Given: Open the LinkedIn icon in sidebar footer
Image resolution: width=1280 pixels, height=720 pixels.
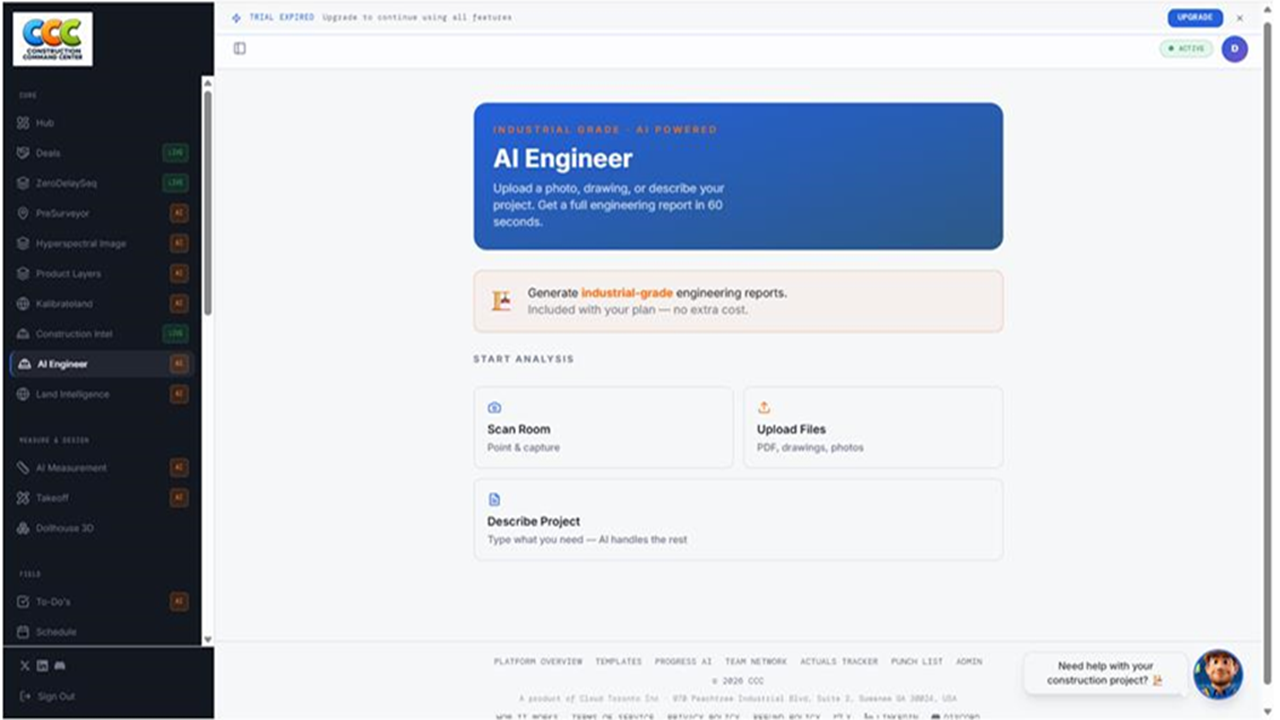Looking at the screenshot, I should pyautogui.click(x=42, y=666).
